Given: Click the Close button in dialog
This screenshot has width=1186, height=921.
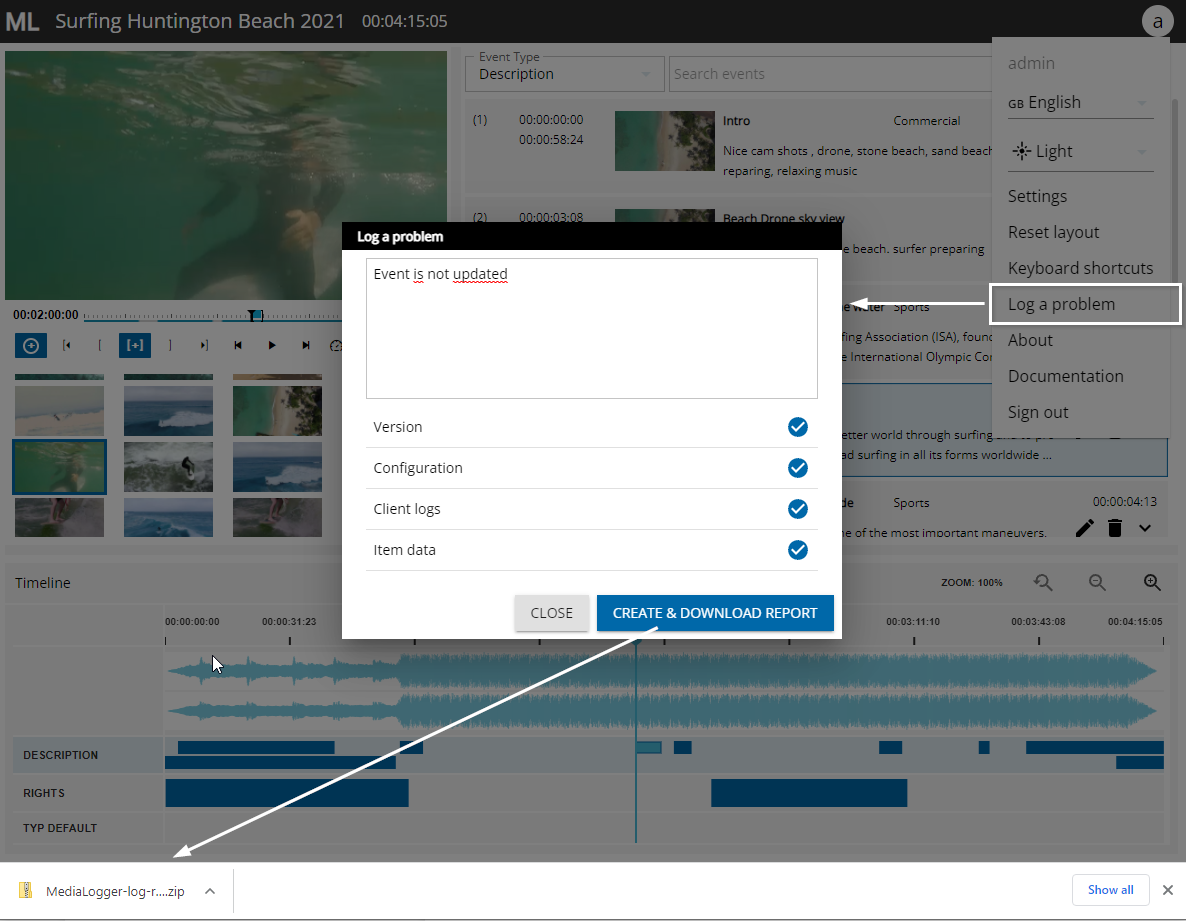Looking at the screenshot, I should (x=551, y=613).
